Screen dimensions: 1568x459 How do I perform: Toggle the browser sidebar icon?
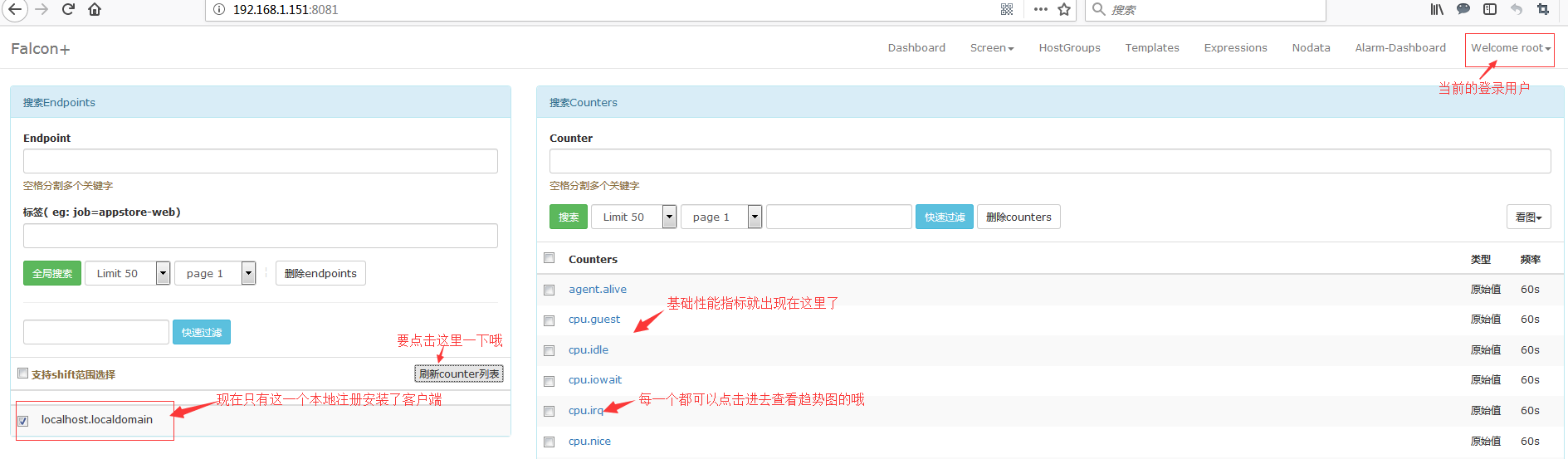1490,9
